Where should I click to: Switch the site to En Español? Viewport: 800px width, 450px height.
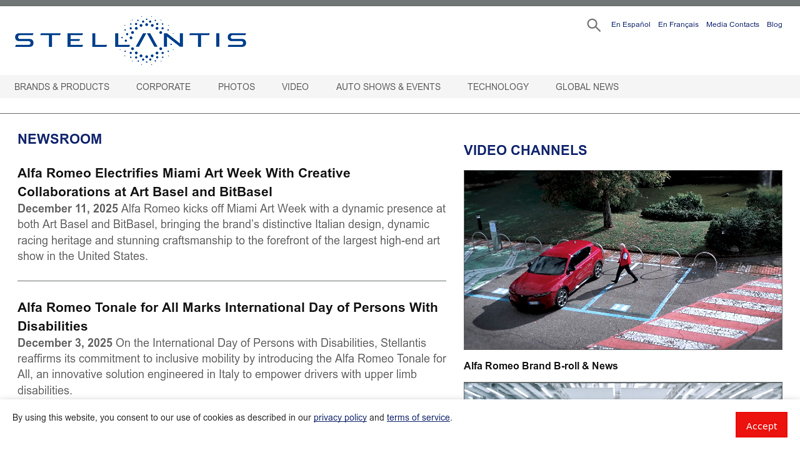point(631,24)
